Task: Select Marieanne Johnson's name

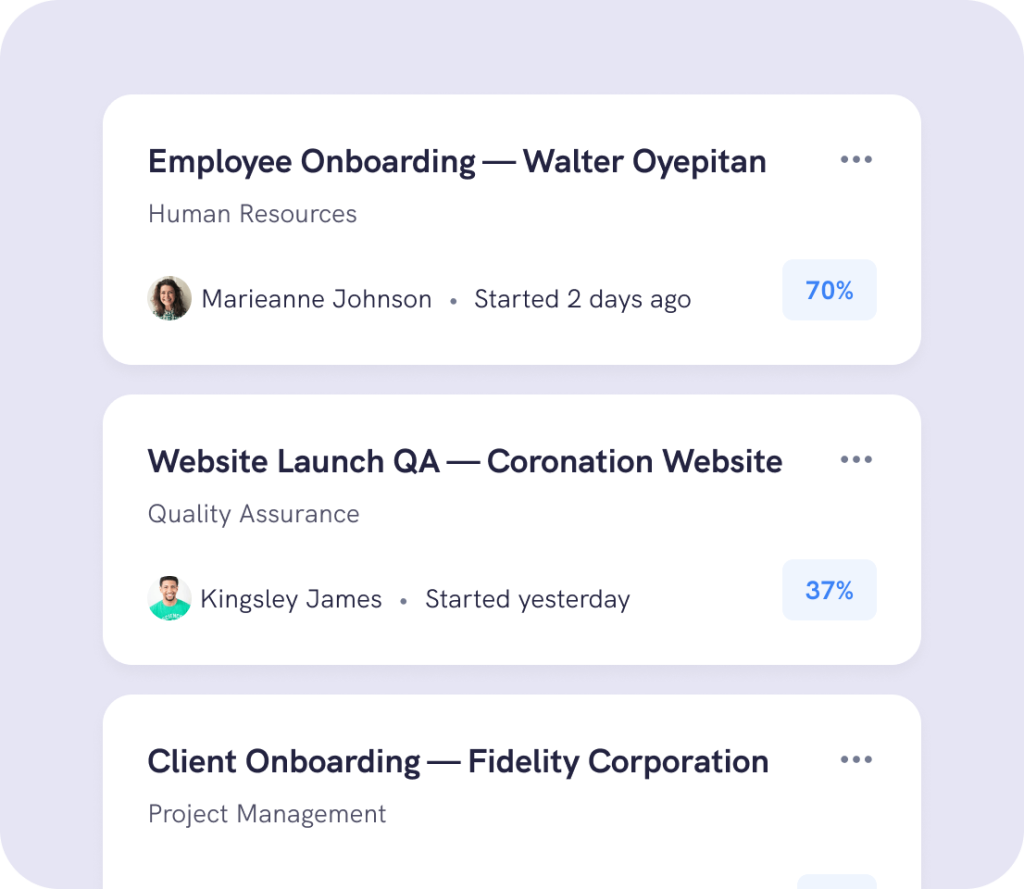Action: 316,298
